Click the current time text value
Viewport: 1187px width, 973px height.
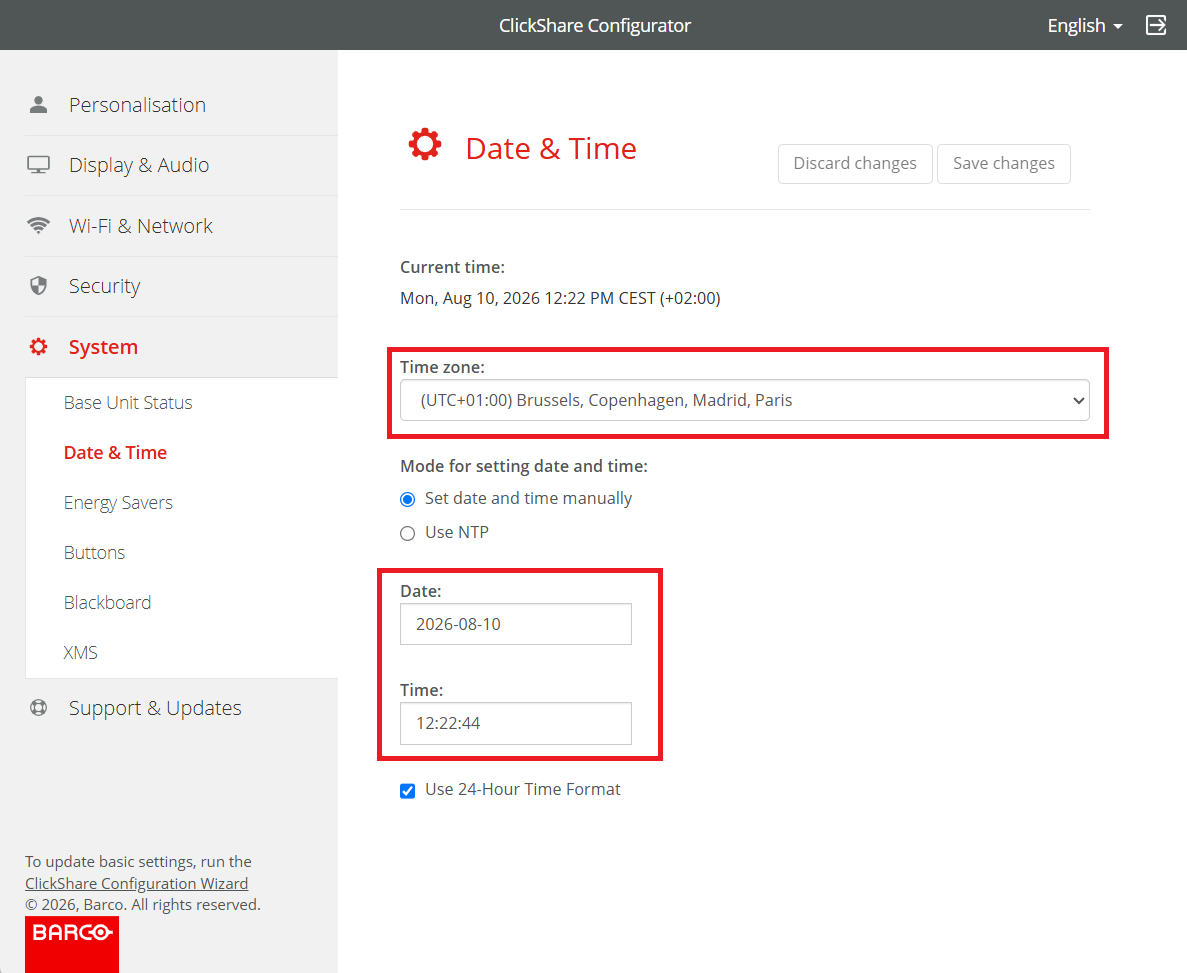point(560,298)
